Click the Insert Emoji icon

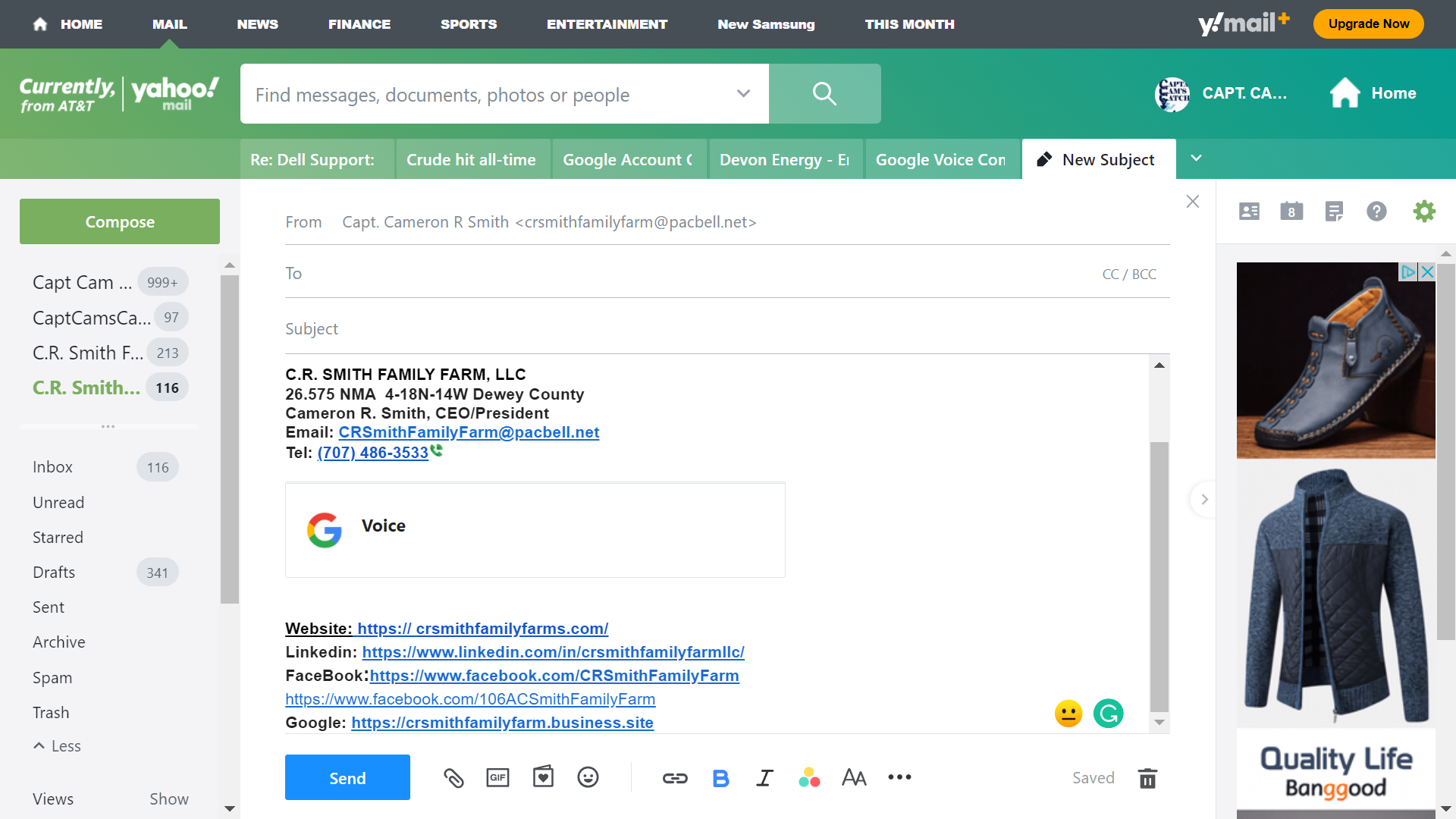pos(588,778)
